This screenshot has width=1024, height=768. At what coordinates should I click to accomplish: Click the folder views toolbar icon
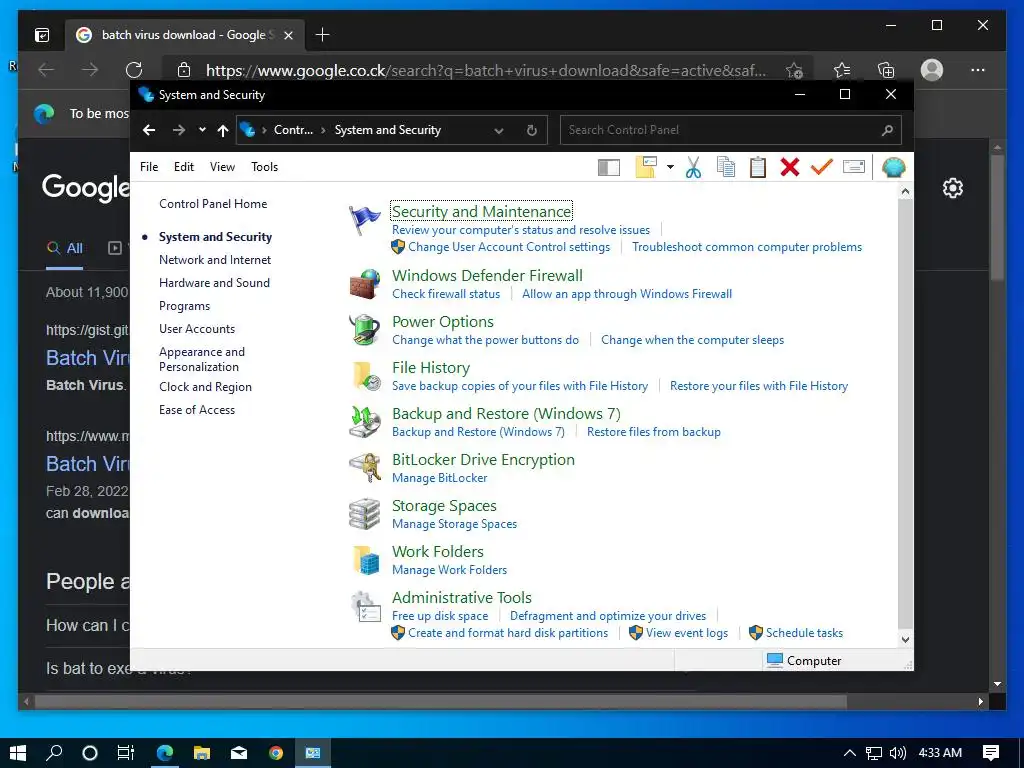[646, 167]
